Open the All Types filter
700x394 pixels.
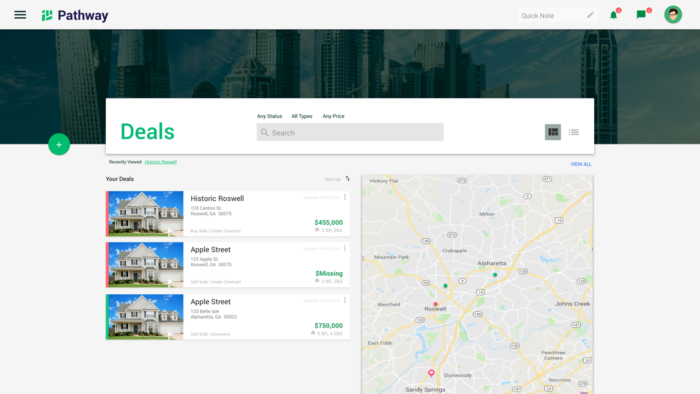point(302,116)
